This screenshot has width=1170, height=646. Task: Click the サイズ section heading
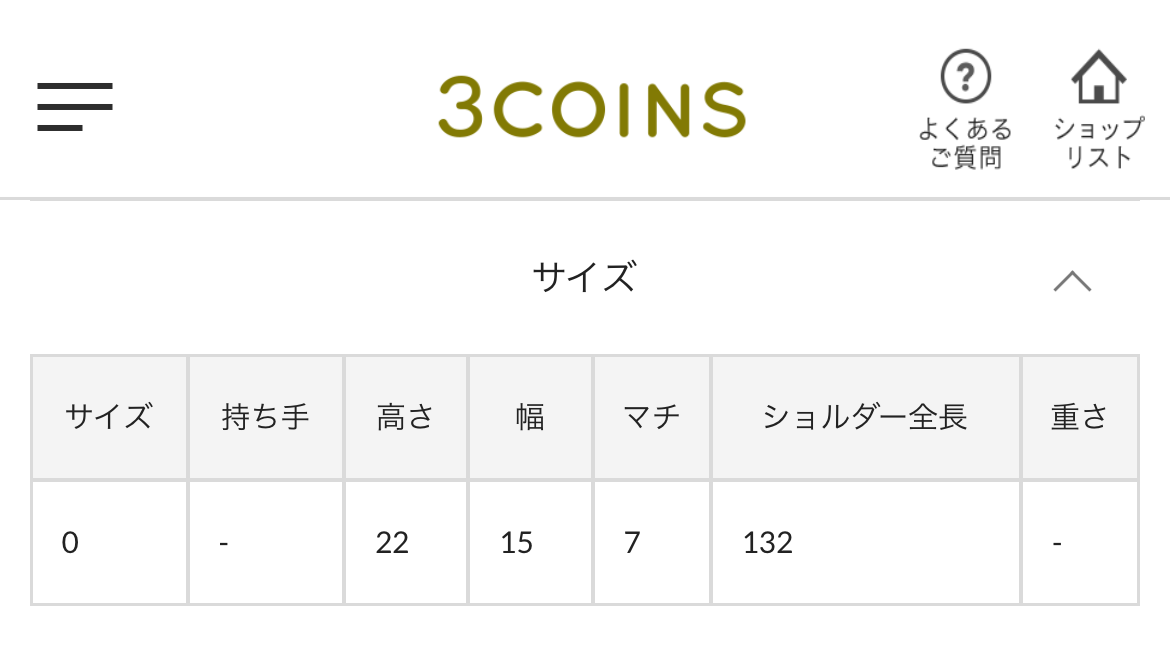pyautogui.click(x=584, y=277)
